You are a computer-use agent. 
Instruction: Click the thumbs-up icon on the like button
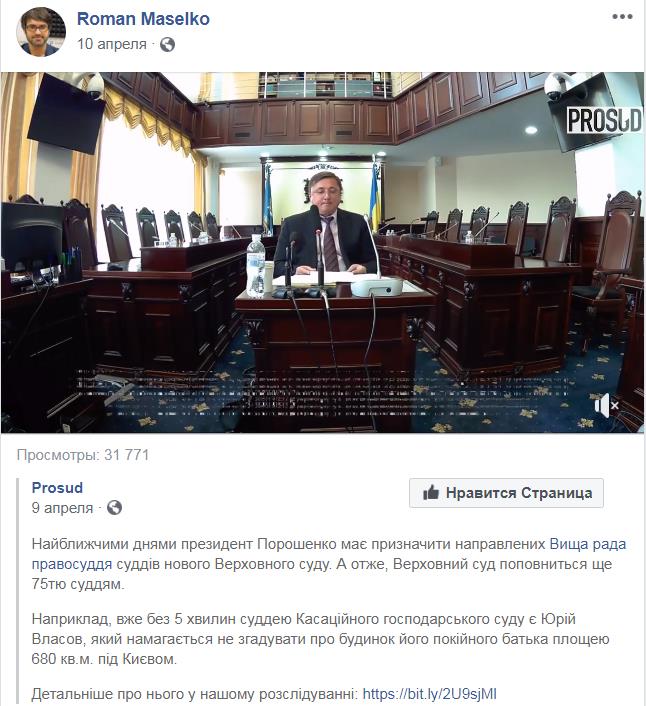pos(431,493)
